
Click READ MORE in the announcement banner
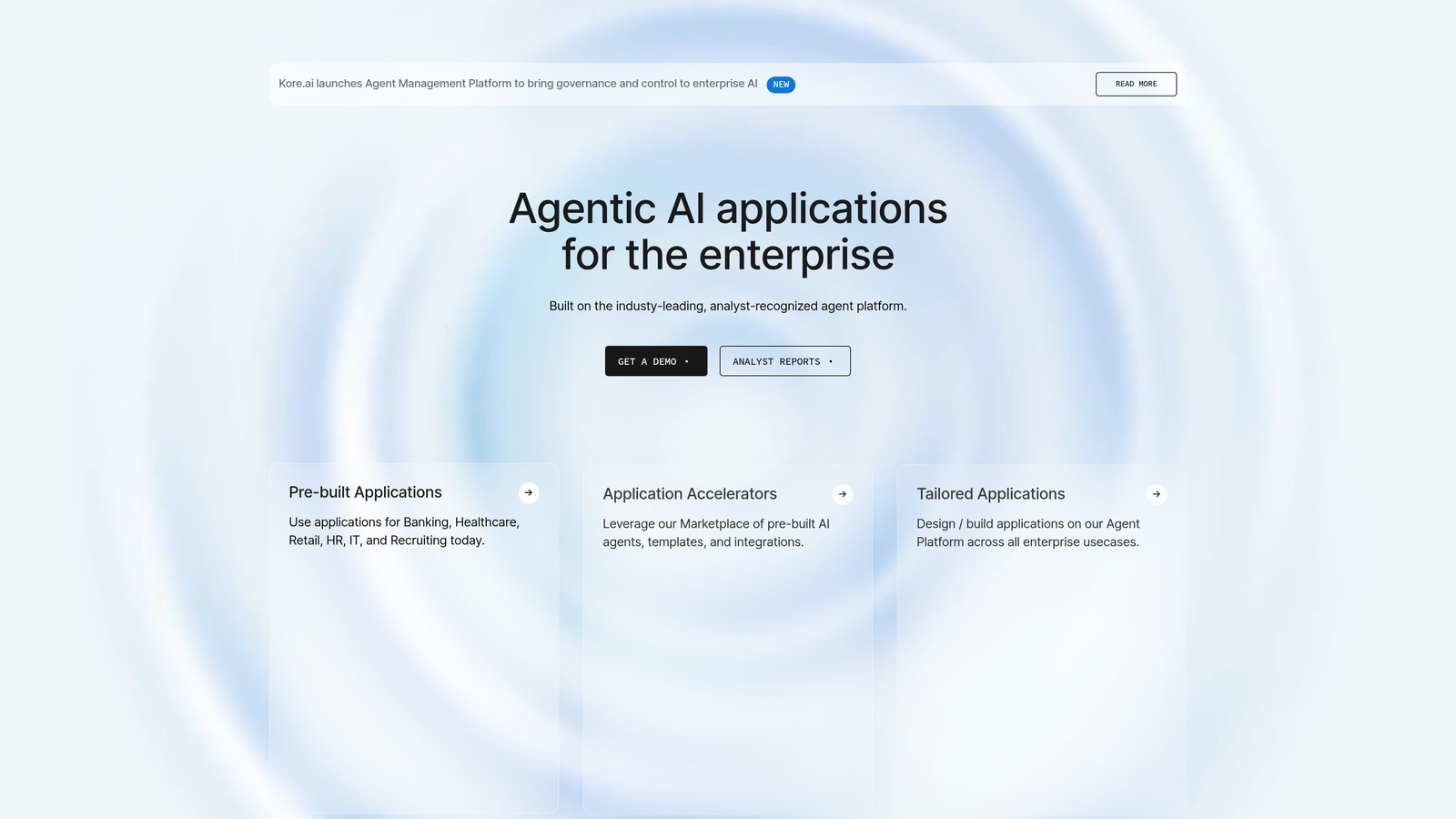point(1135,84)
